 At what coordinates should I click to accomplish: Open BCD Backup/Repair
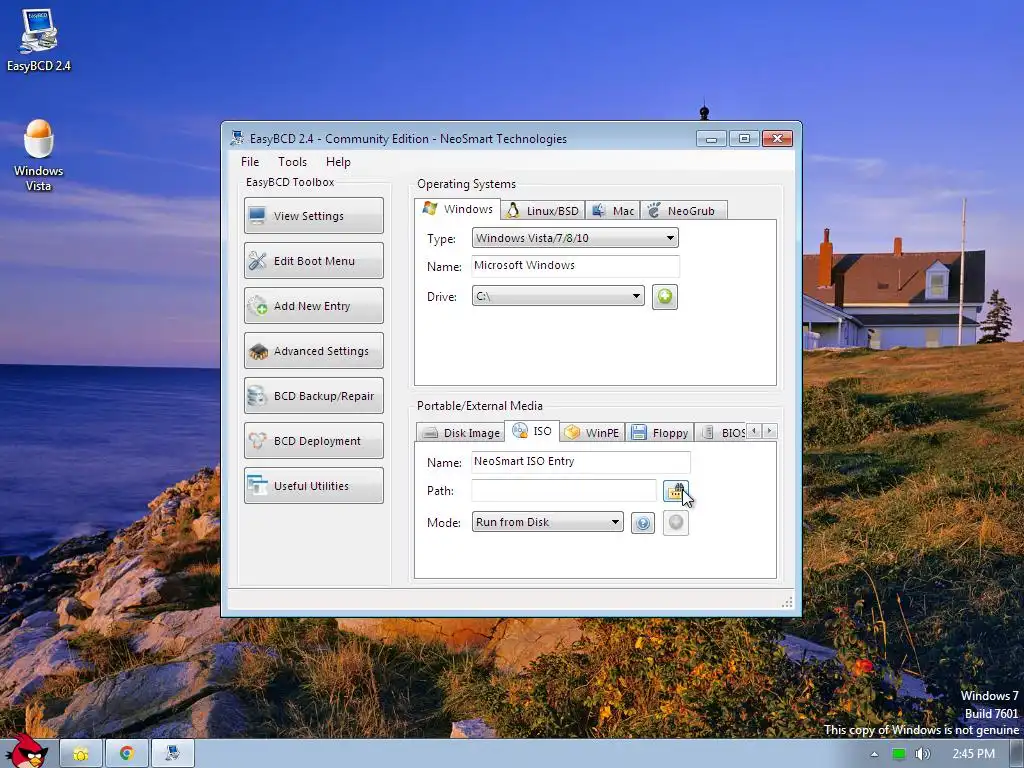coord(313,396)
